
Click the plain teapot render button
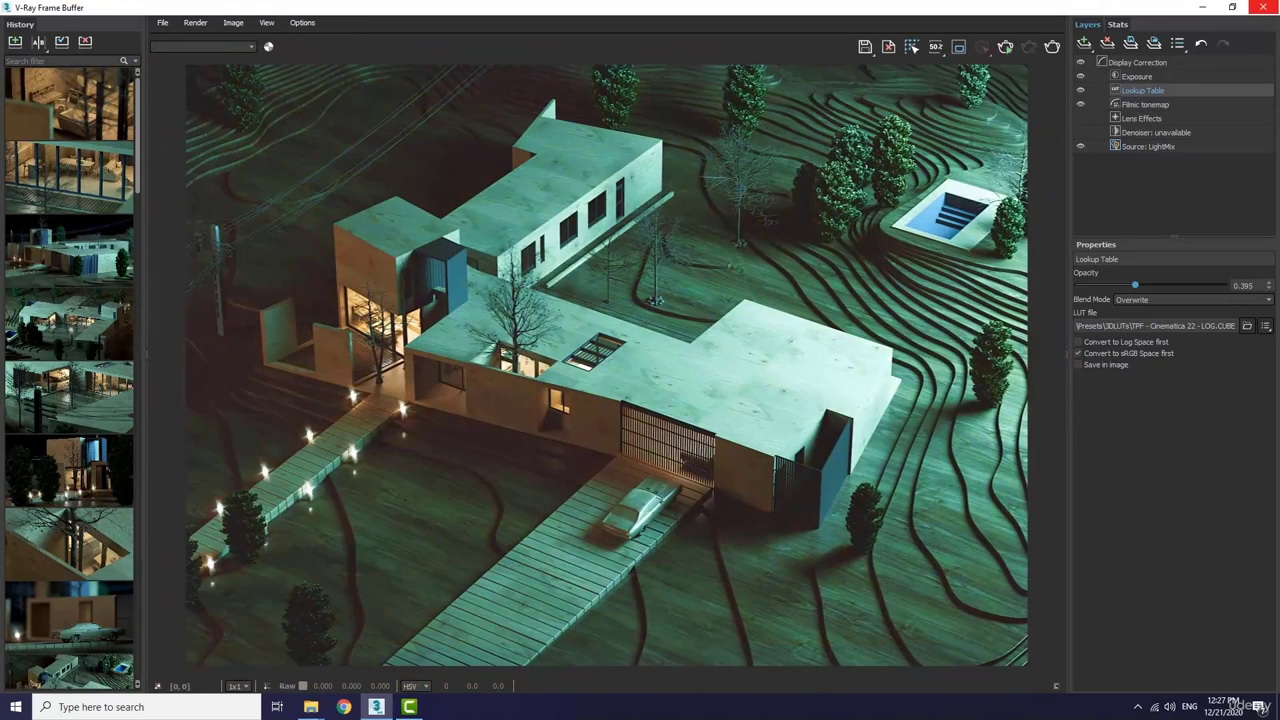(x=1052, y=46)
